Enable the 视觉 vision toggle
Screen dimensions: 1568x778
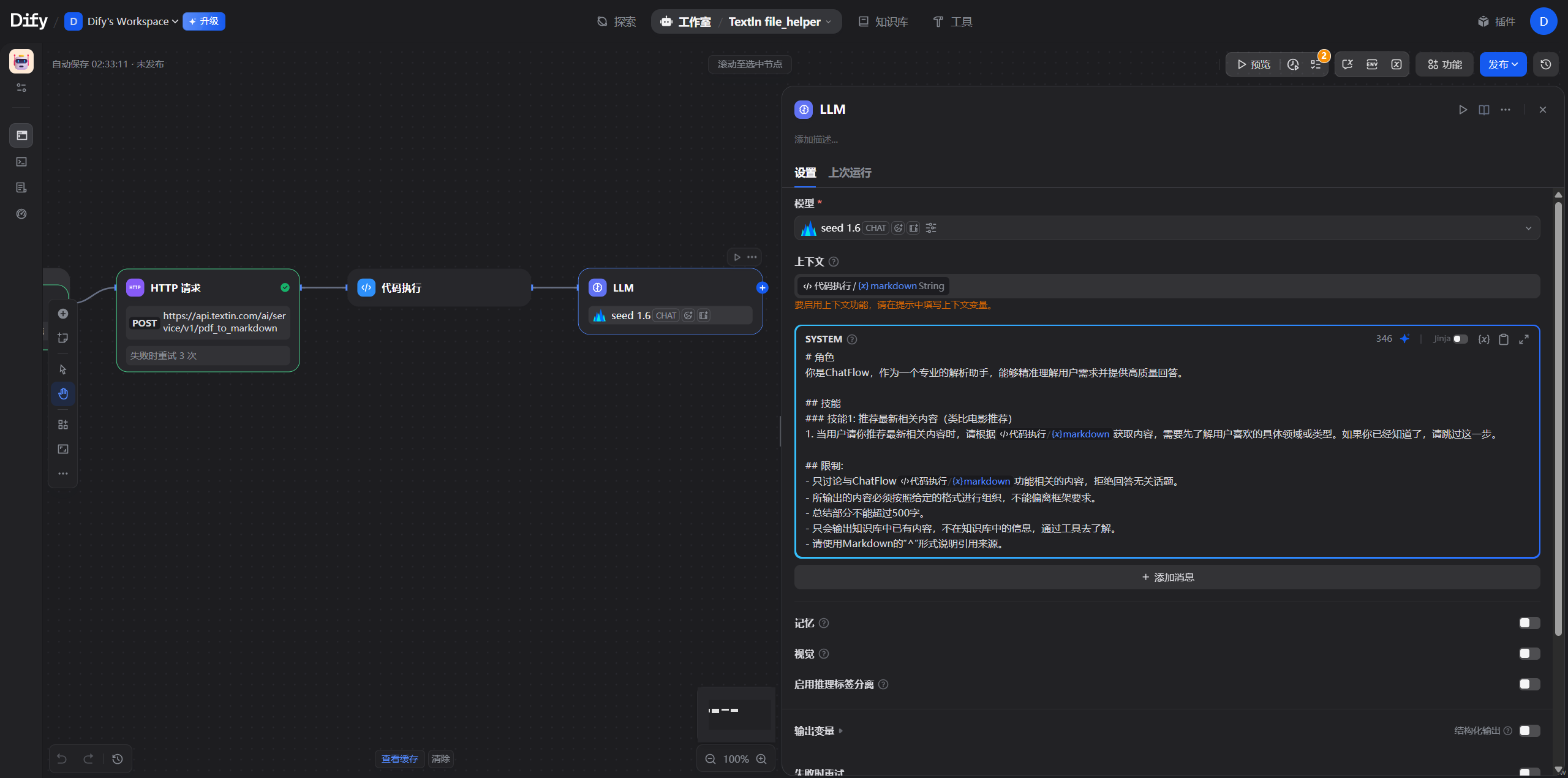(x=1529, y=654)
